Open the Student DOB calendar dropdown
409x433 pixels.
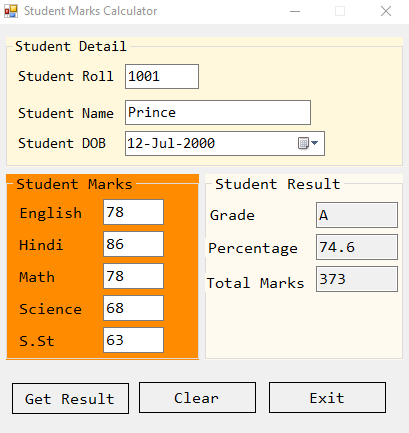(x=308, y=143)
